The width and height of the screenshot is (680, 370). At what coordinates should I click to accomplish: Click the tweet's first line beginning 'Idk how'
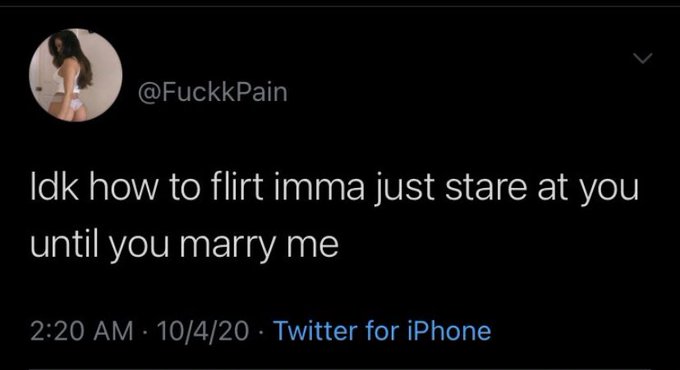pyautogui.click(x=334, y=188)
